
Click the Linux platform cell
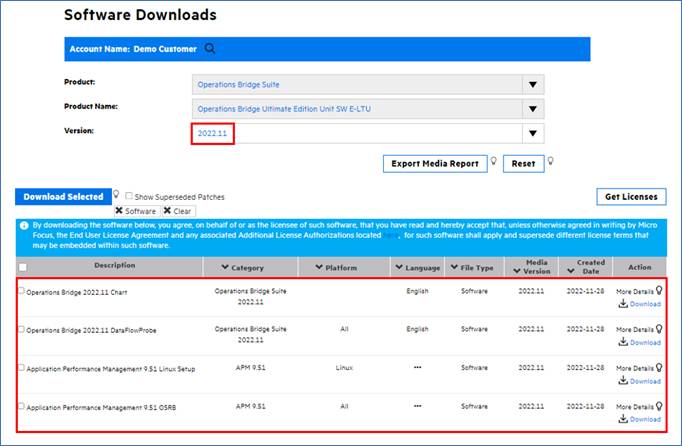pyautogui.click(x=344, y=368)
